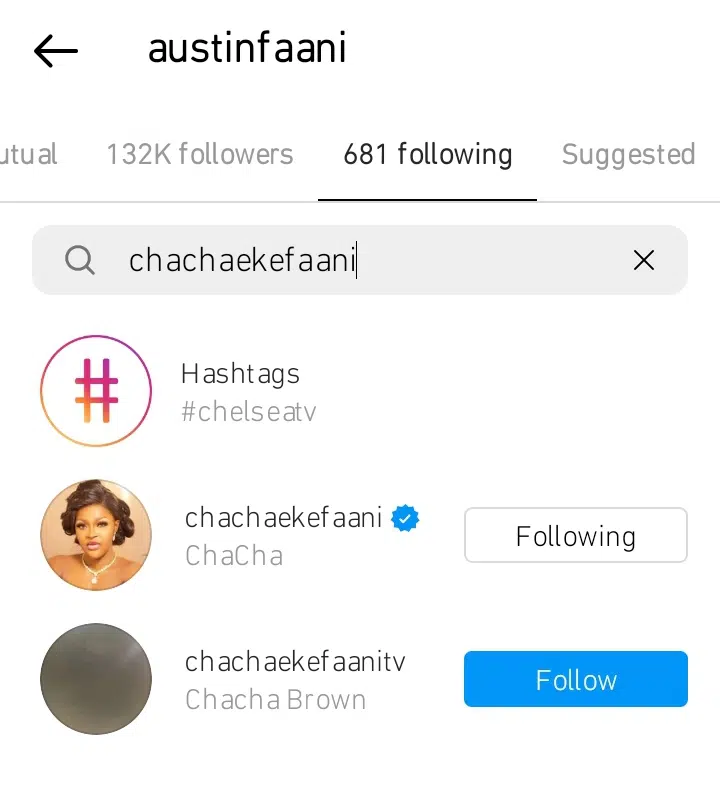Switch to the 132K followers tab
Screen dimensions: 720x796
[200, 154]
